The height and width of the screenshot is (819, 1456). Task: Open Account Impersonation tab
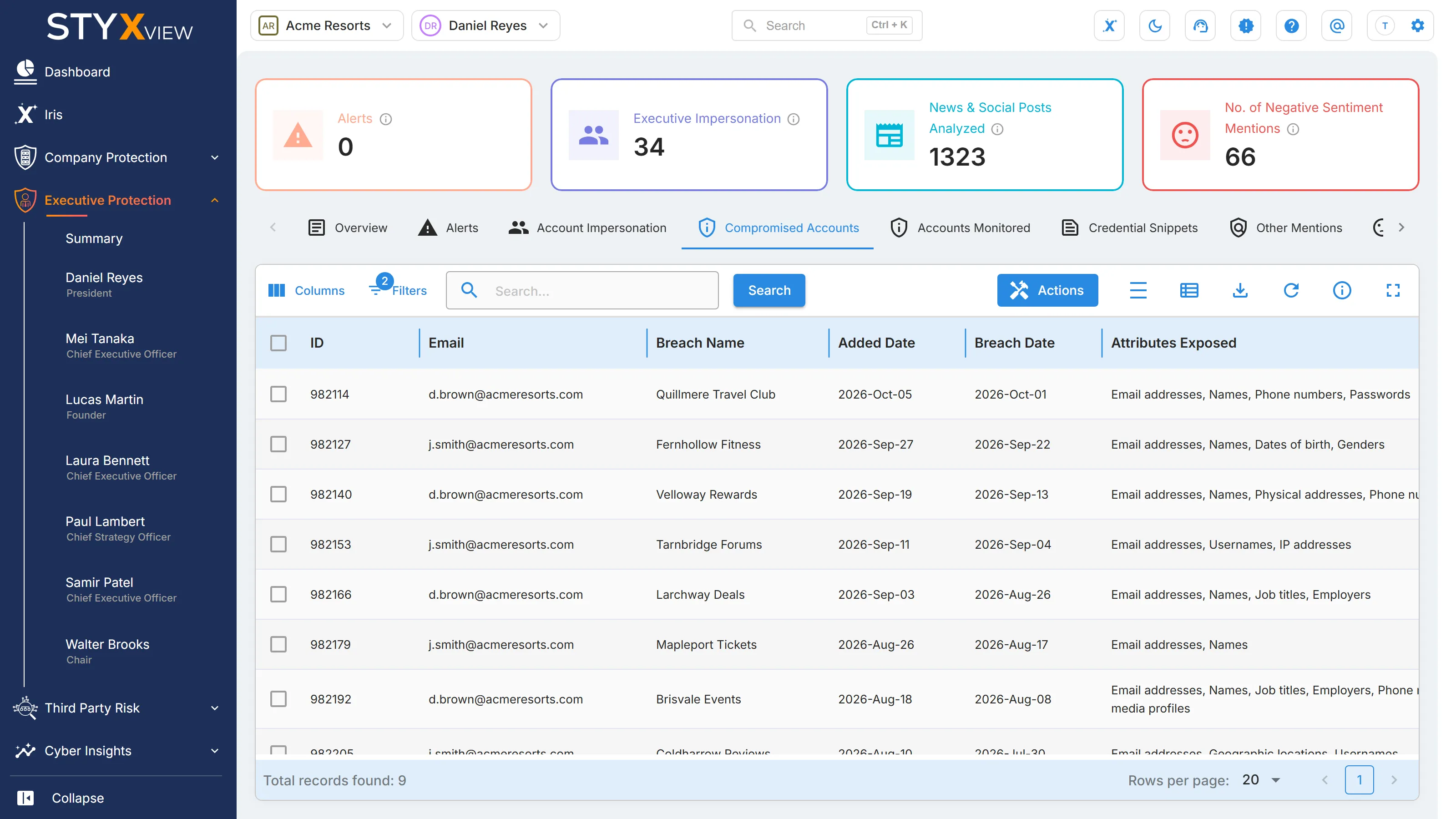tap(587, 228)
